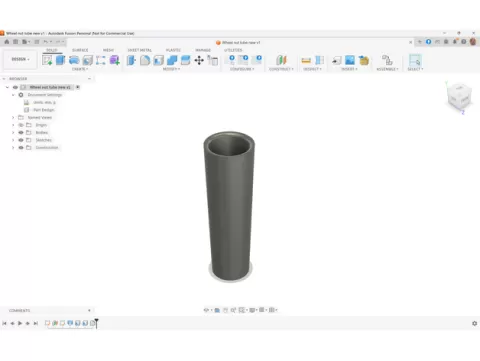Click the Create Form purple box icon
The height and width of the screenshot is (361, 480).
[115, 60]
